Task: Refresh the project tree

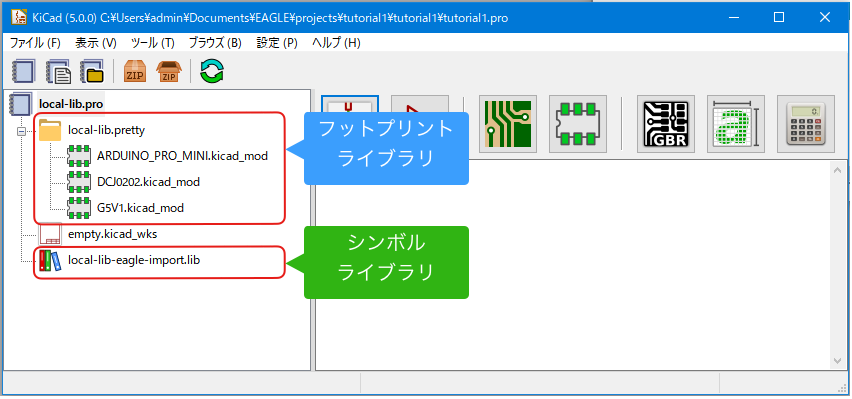Action: [212, 71]
